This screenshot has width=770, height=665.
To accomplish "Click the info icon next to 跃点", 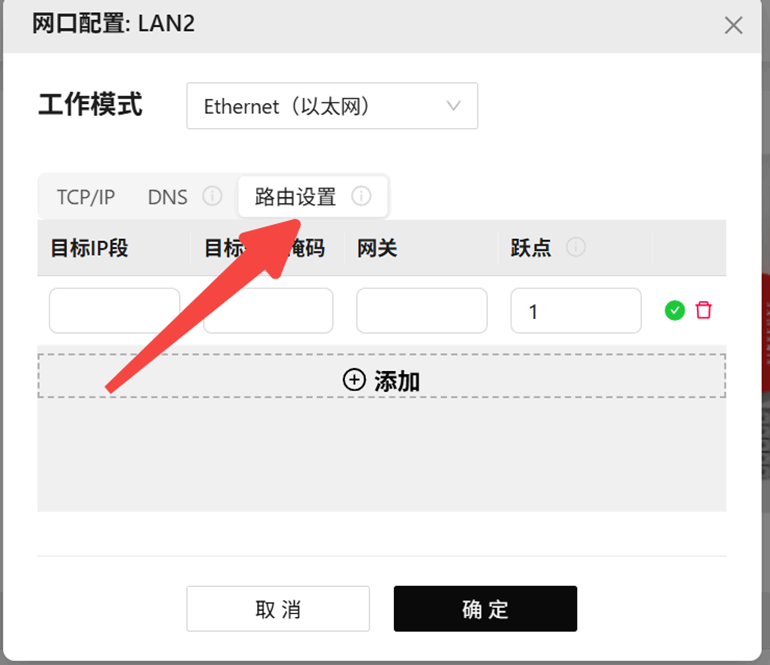I will (x=576, y=247).
